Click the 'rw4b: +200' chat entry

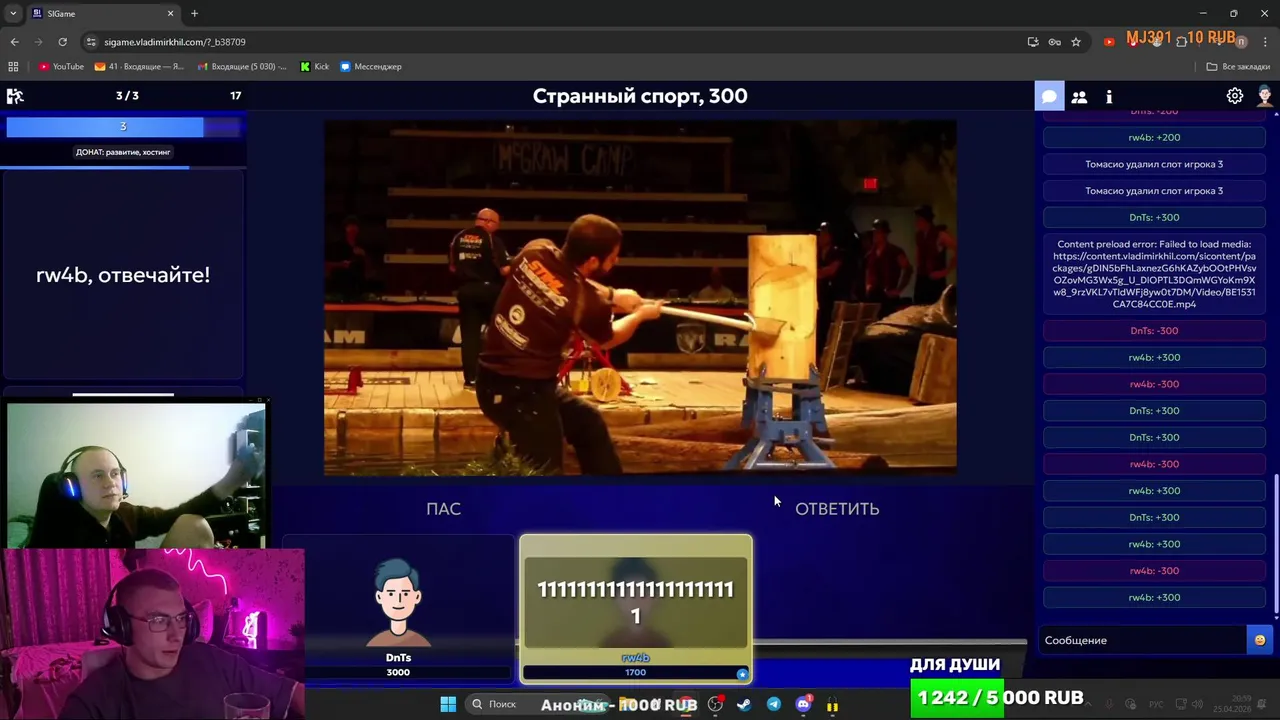pyautogui.click(x=1154, y=137)
